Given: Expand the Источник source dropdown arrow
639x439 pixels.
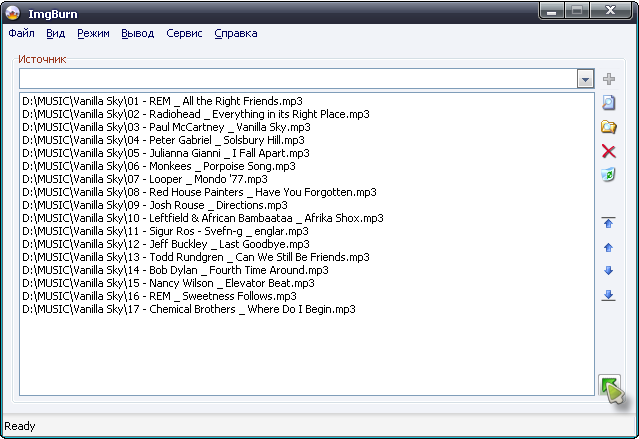Looking at the screenshot, I should click(585, 79).
